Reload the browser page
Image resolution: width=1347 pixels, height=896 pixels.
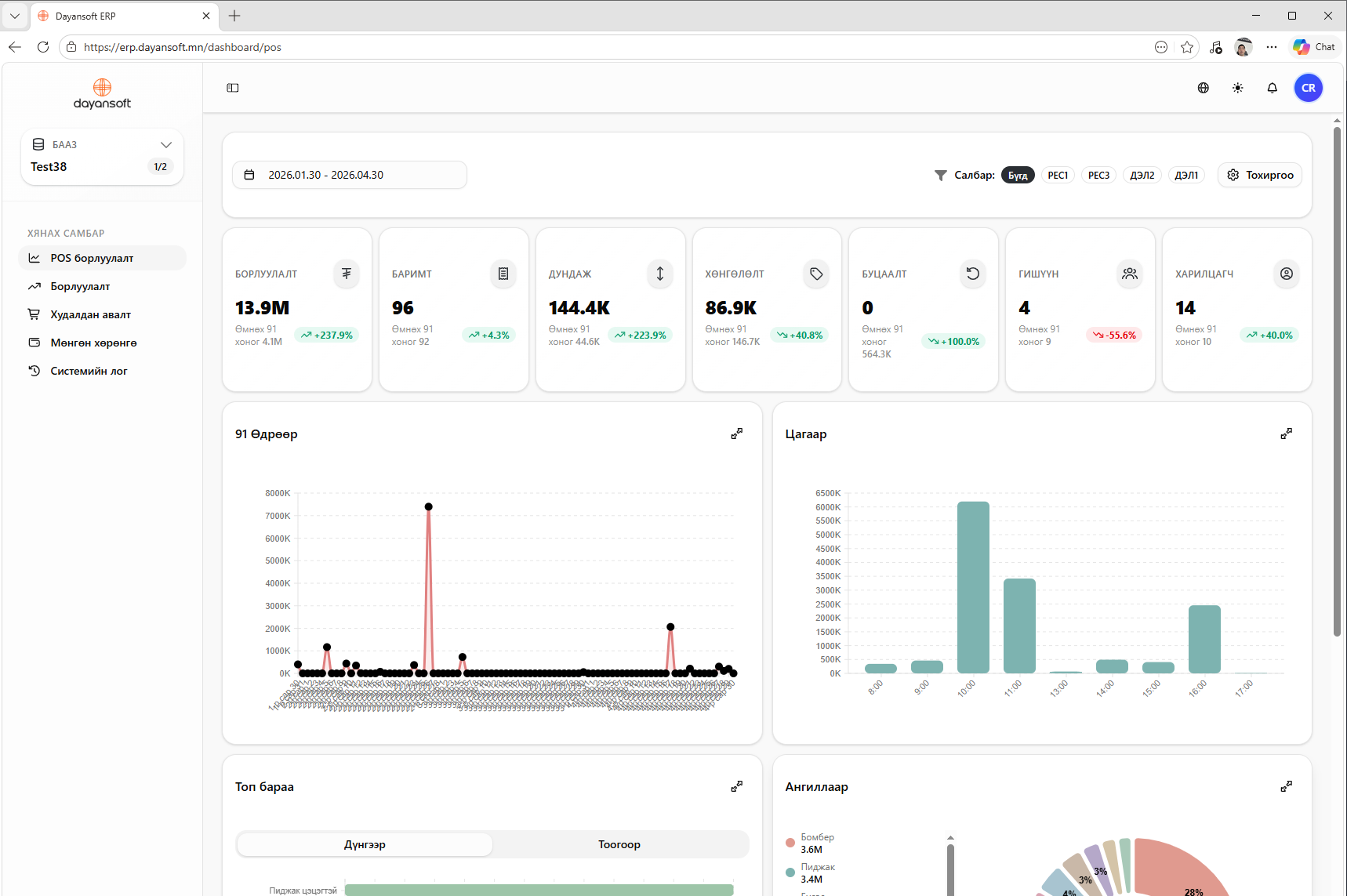pyautogui.click(x=43, y=47)
